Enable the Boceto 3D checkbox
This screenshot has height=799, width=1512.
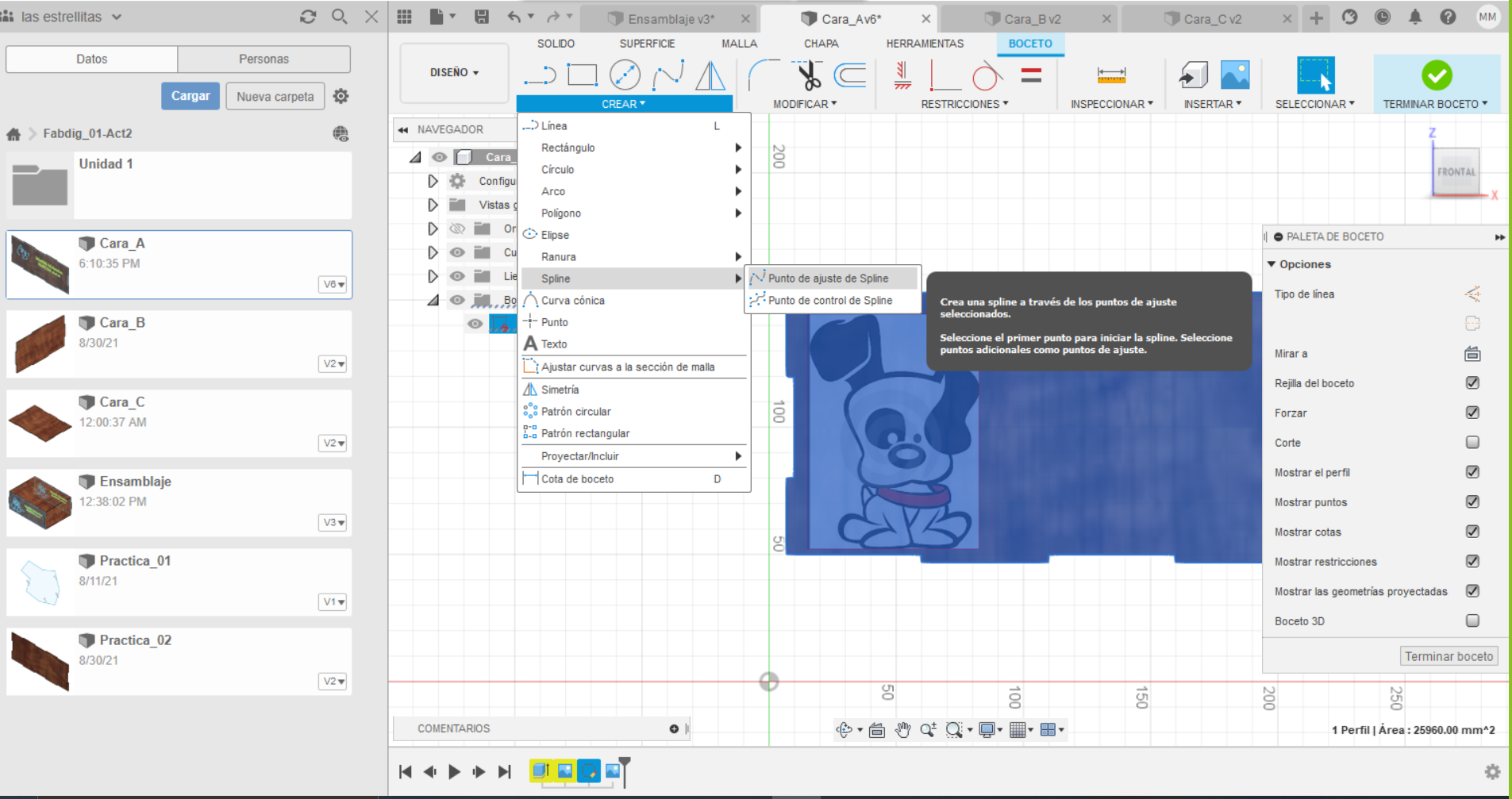1472,621
